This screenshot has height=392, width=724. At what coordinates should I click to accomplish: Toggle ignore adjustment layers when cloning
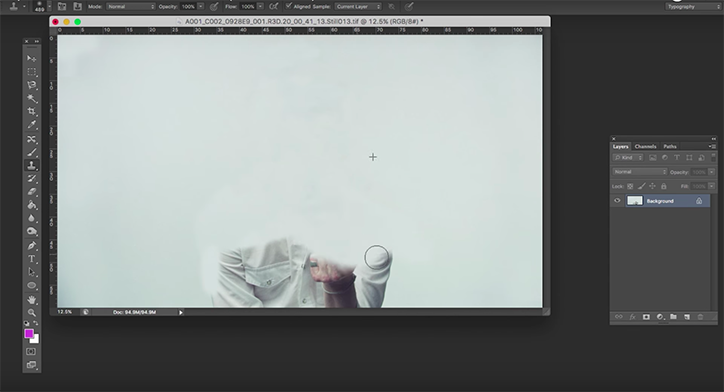tap(392, 6)
